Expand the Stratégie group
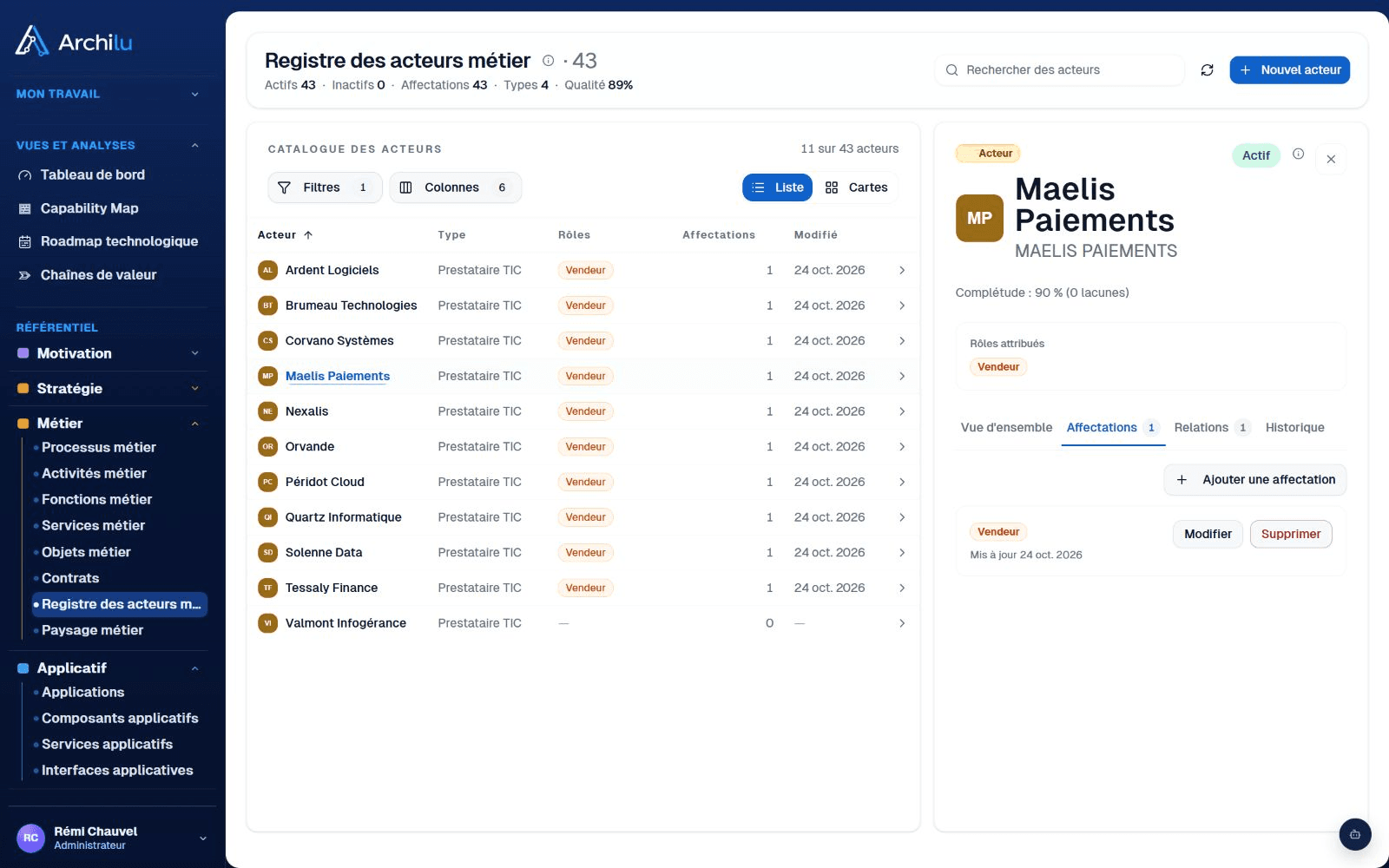This screenshot has height=868, width=1389. pos(109,389)
